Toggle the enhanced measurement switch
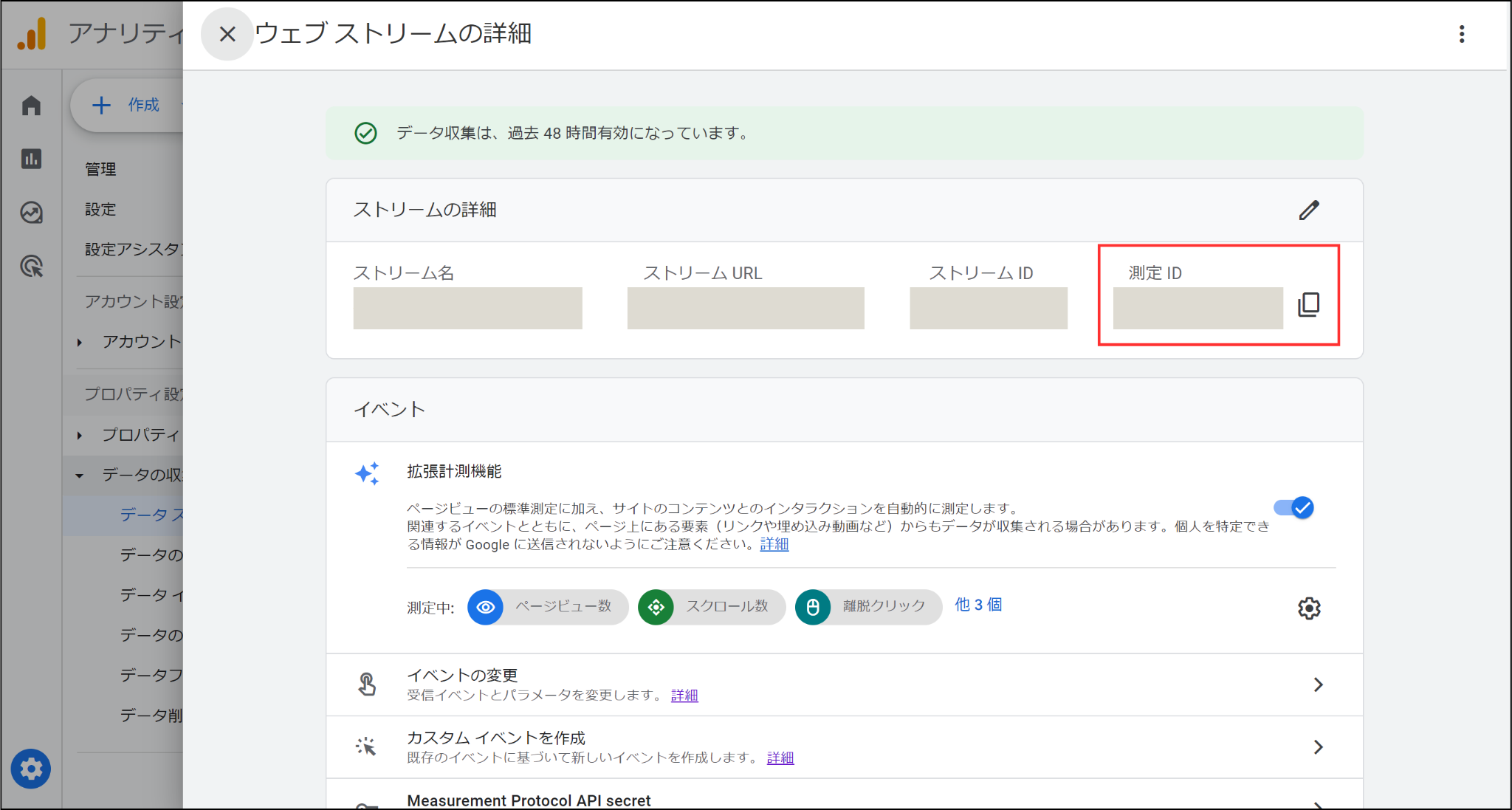This screenshot has height=810, width=1512. pos(1293,508)
